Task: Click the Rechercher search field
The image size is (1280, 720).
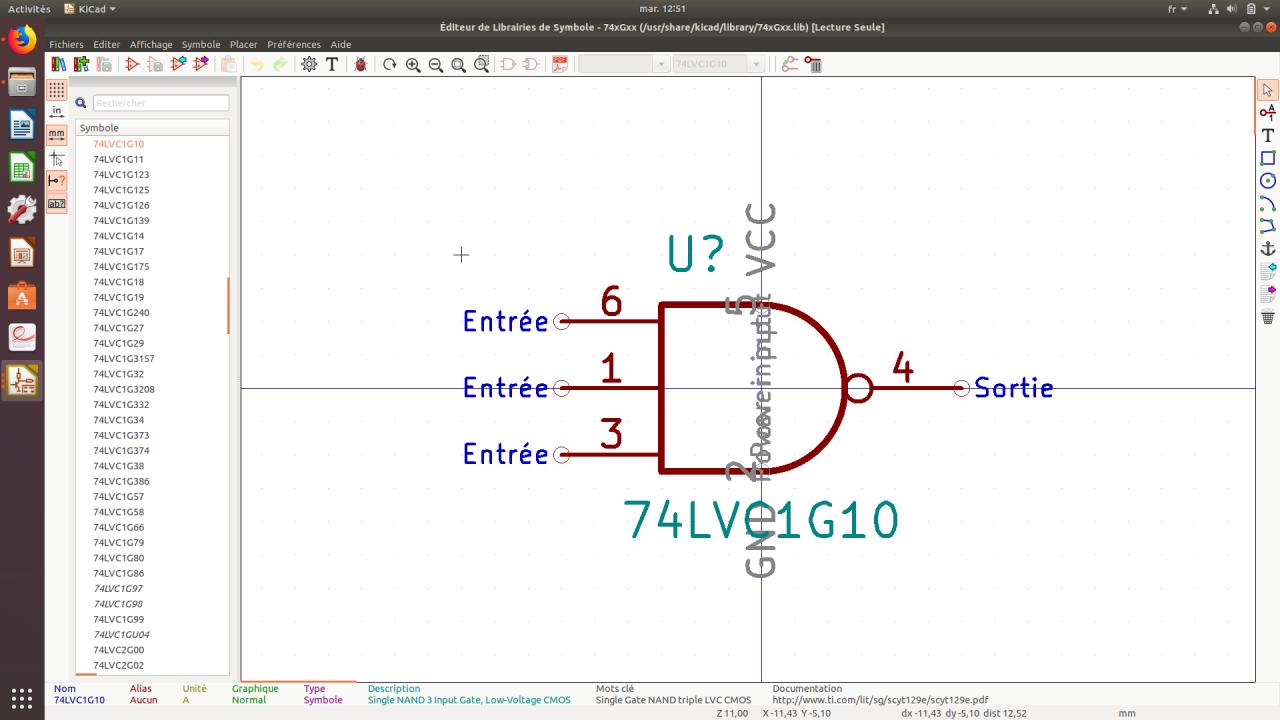Action: (x=161, y=103)
